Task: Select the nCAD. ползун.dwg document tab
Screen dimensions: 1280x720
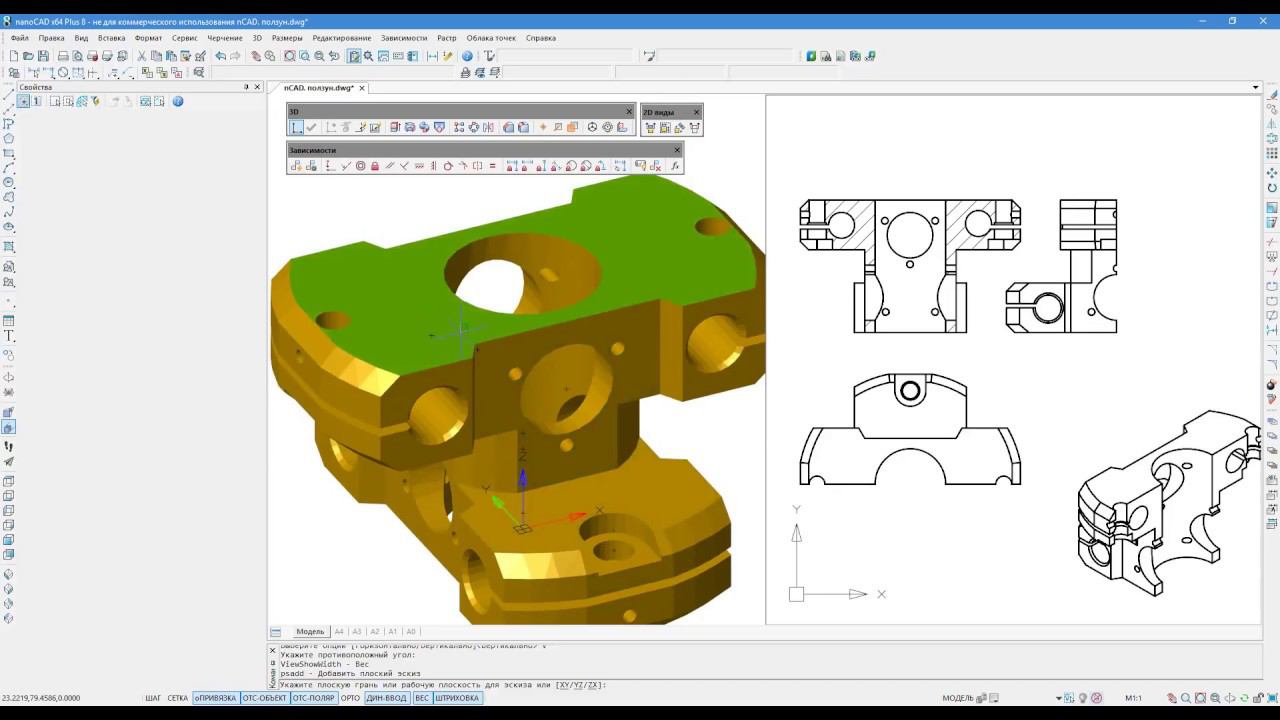Action: coord(318,88)
